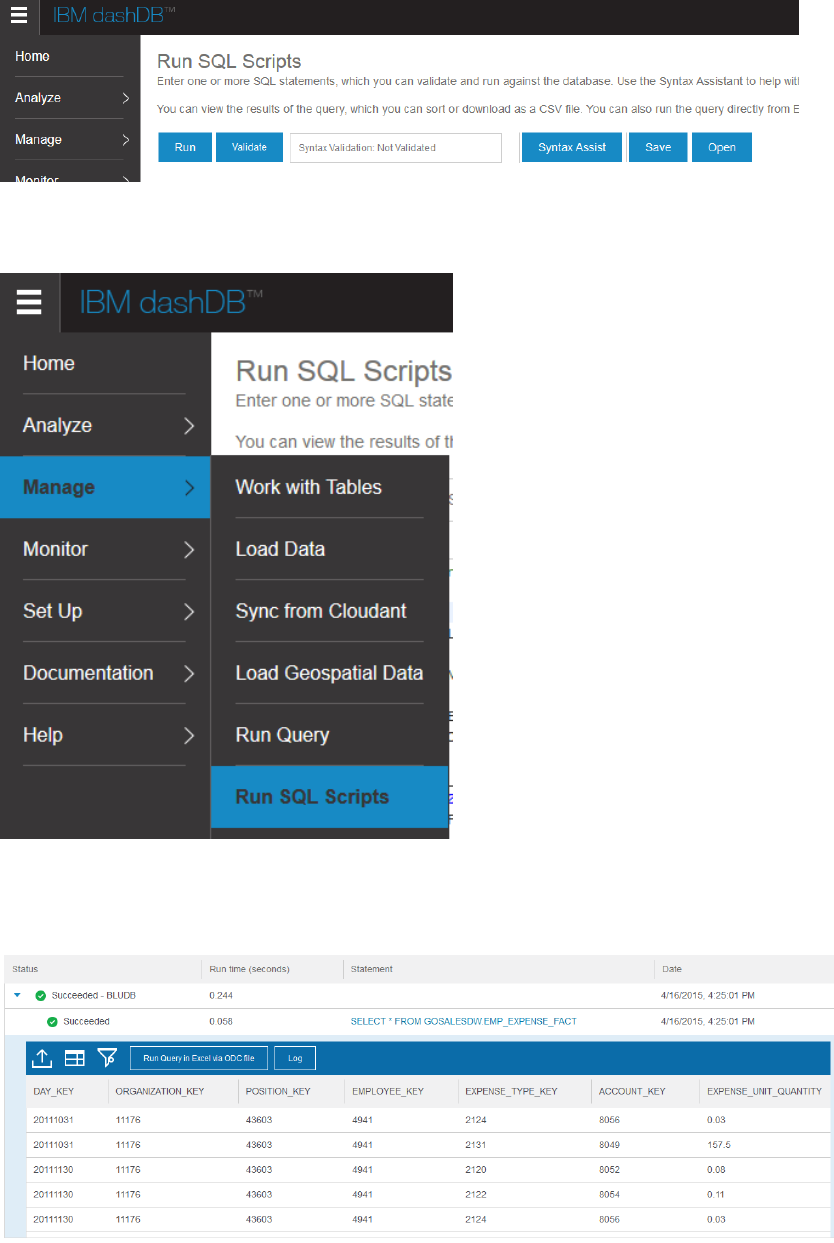Choose Load Data from Manage submenu

[x=280, y=549]
